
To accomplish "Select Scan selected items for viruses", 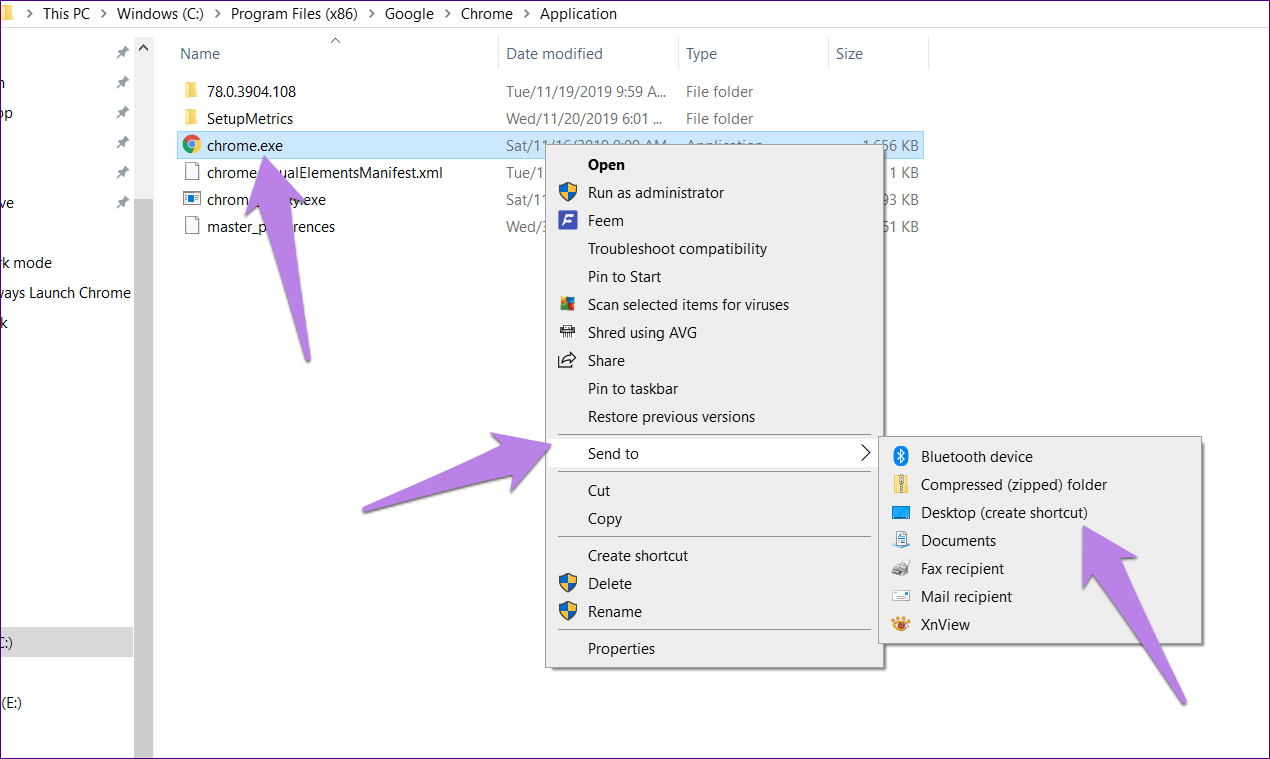I will click(x=688, y=305).
